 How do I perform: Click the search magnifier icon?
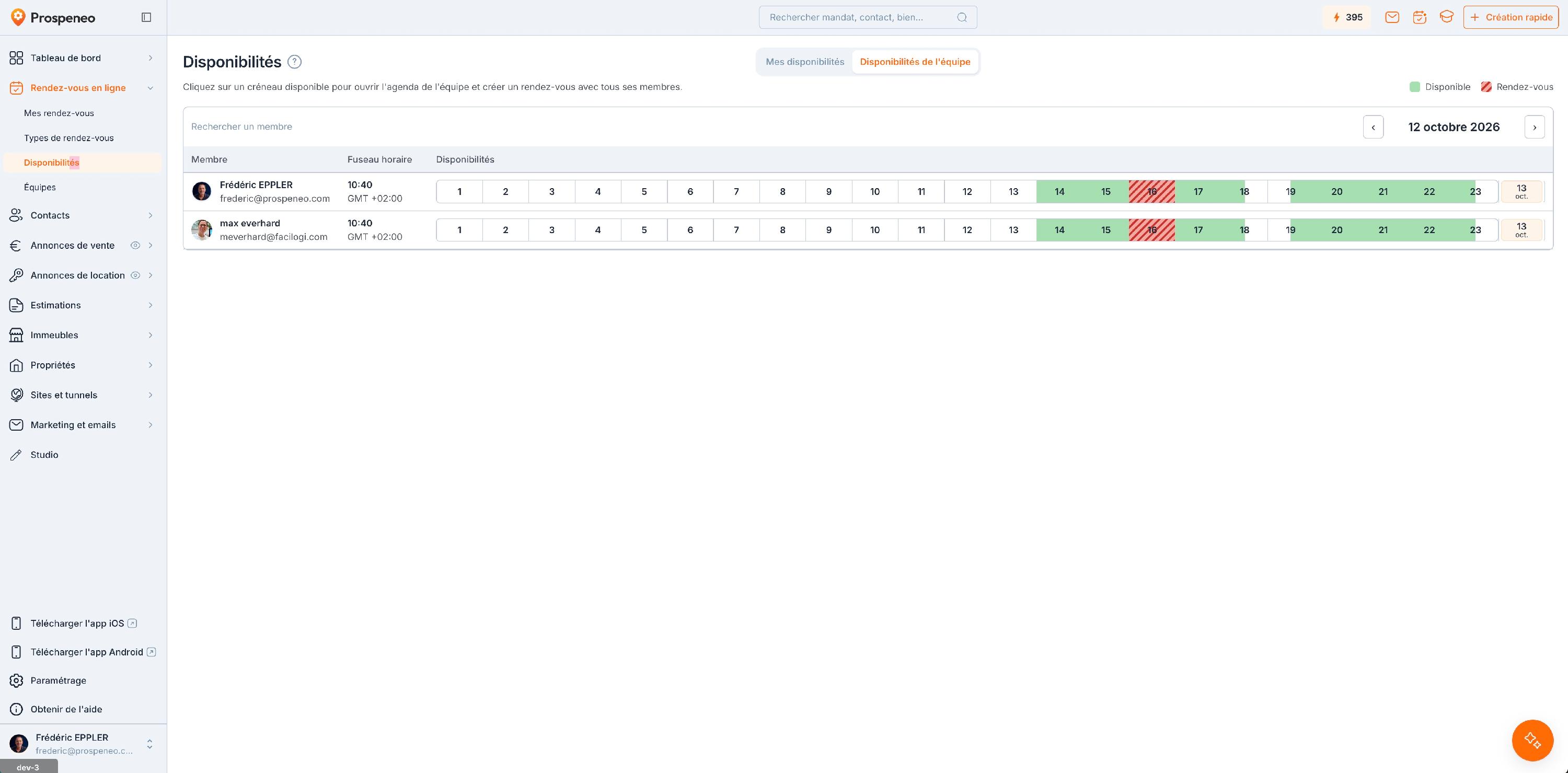click(962, 17)
